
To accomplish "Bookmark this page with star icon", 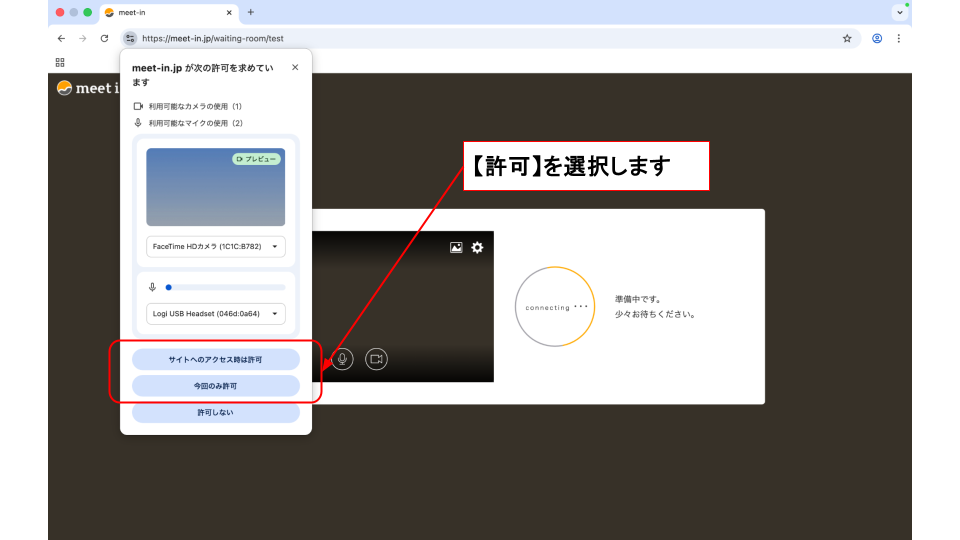I will 847,38.
